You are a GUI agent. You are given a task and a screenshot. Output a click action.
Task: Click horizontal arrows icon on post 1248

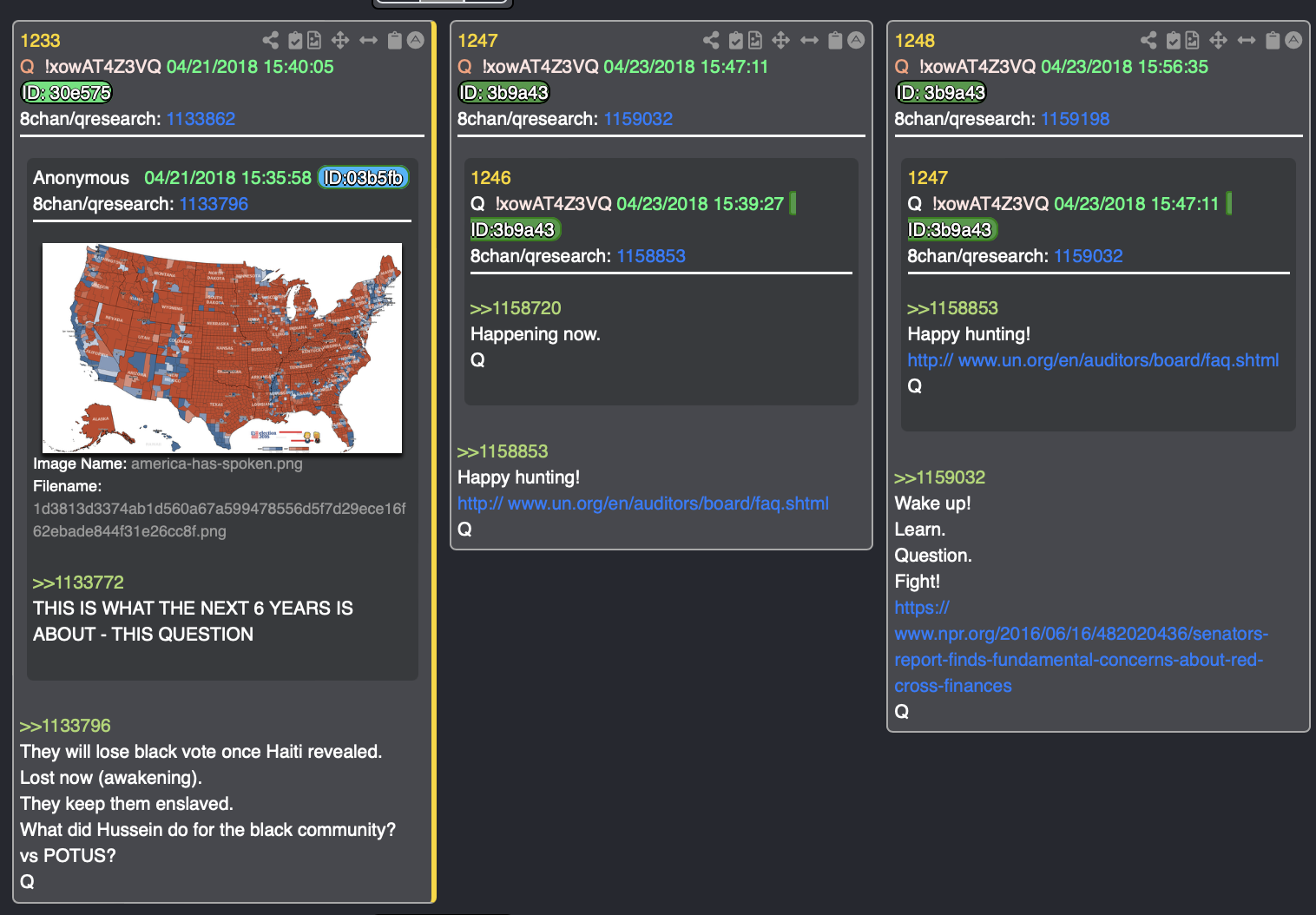click(1247, 40)
